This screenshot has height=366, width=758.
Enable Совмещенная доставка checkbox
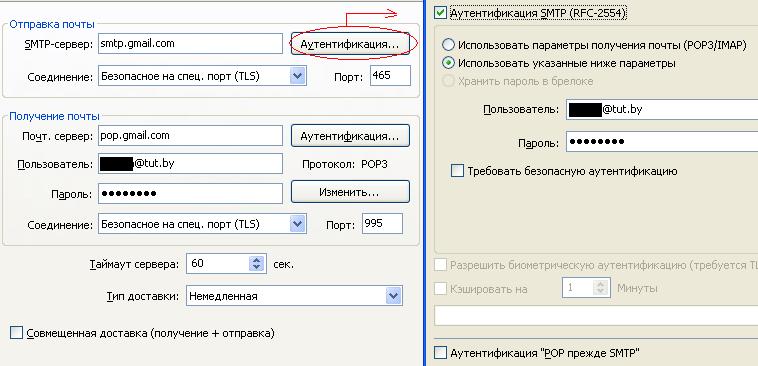click(16, 333)
